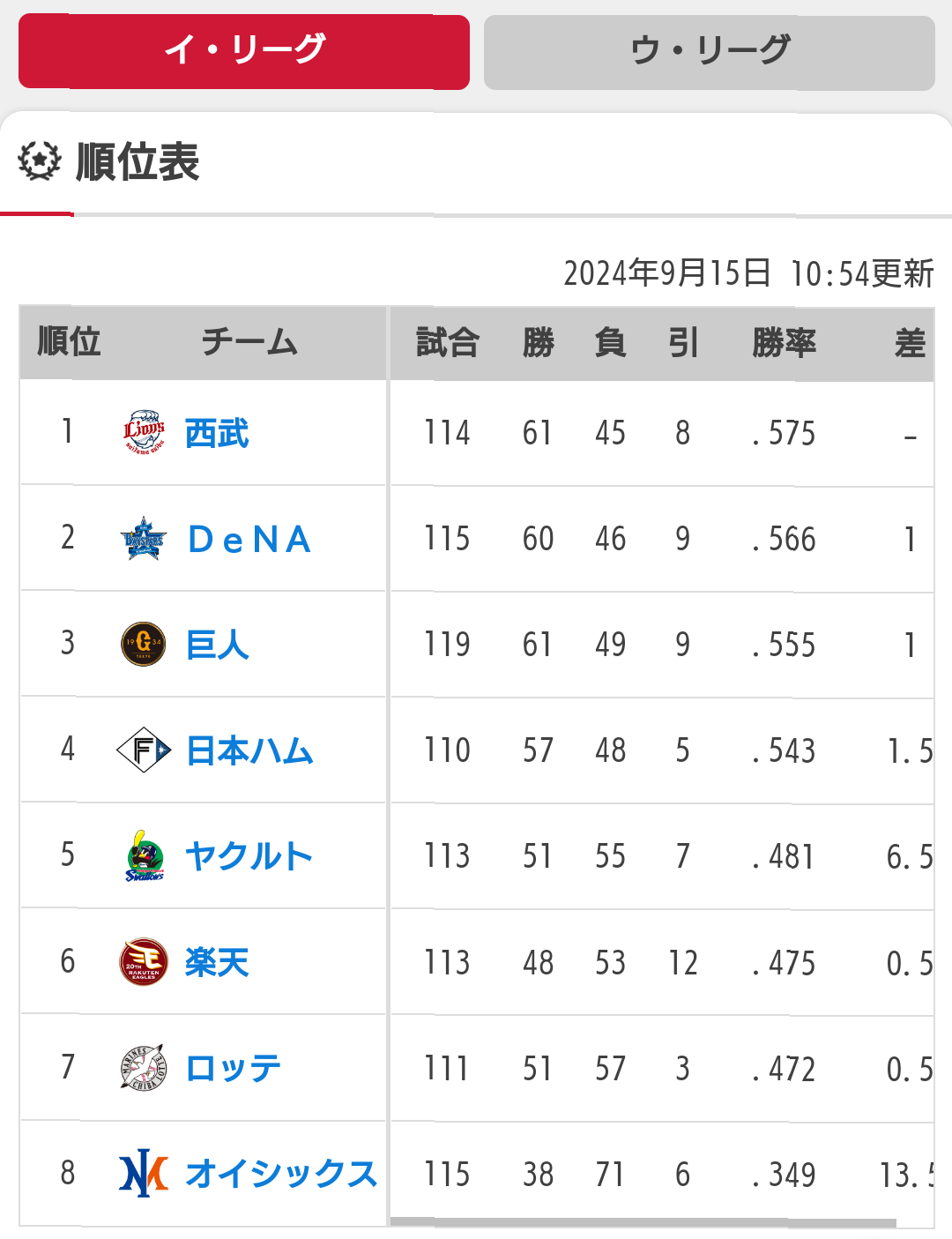This screenshot has height=1239, width=952.
Task: Open the オイシックス team link
Action: pyautogui.click(x=281, y=1174)
